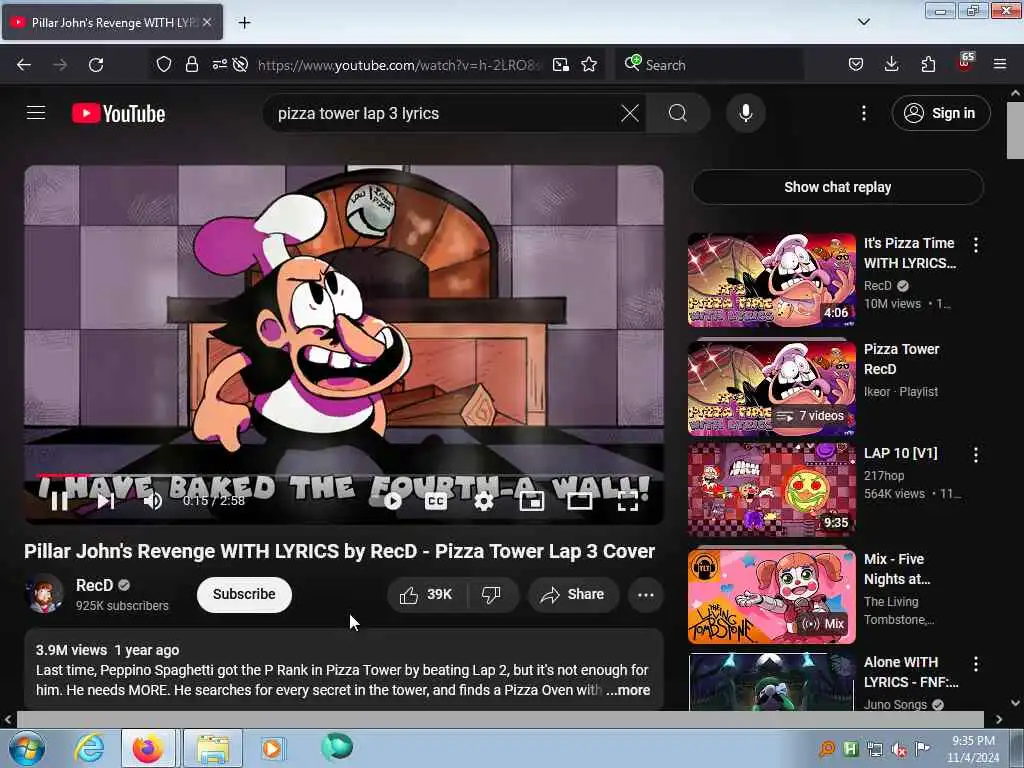This screenshot has height=768, width=1024.
Task: List all tabs dropdown arrow
Action: 863,22
